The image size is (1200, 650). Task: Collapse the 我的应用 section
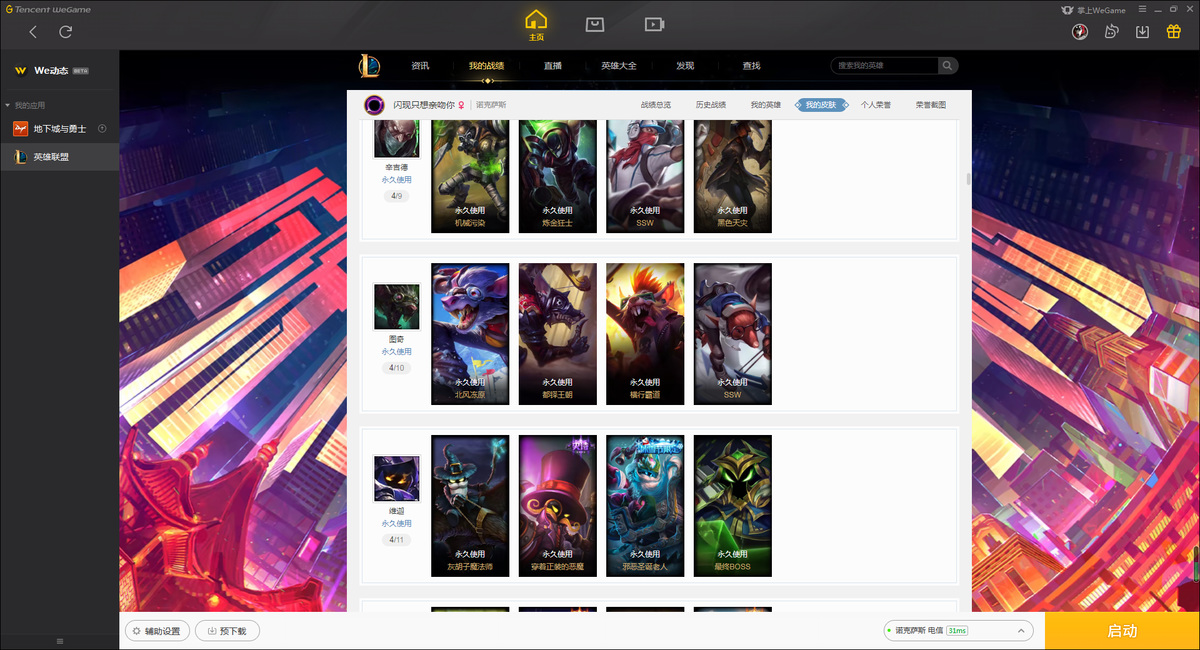[x=25, y=105]
